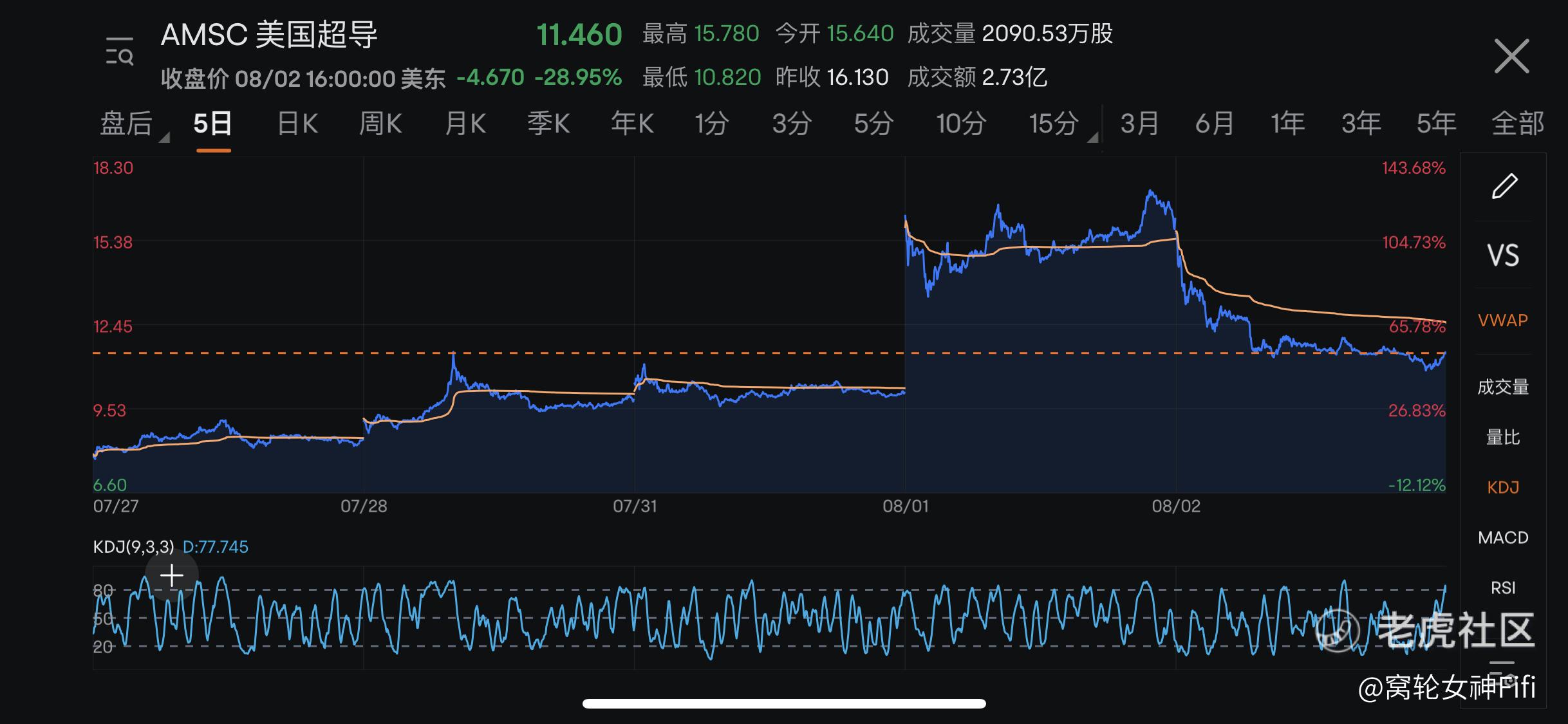The height and width of the screenshot is (724, 1568).
Task: Select the 1分 interval tab
Action: pyautogui.click(x=712, y=124)
